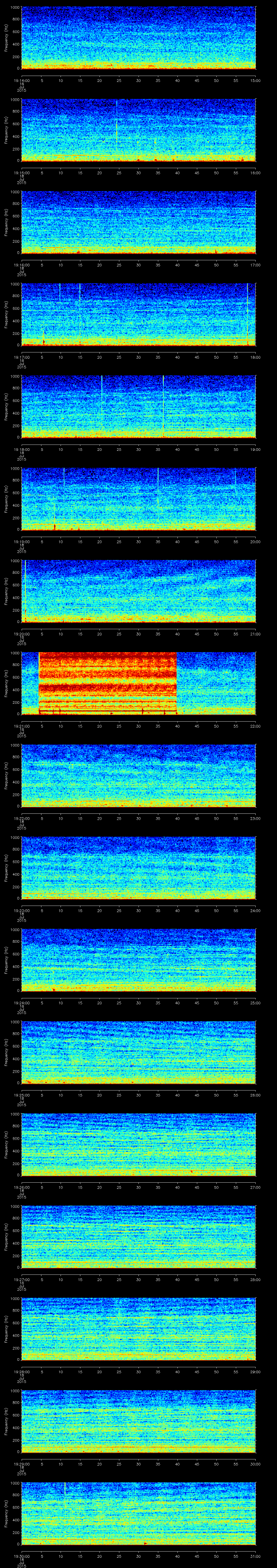Viewport: 277px width, 1568px height.
Task: Click the 45 second tick label under the 19:21:00 panel
Action: pos(197,726)
